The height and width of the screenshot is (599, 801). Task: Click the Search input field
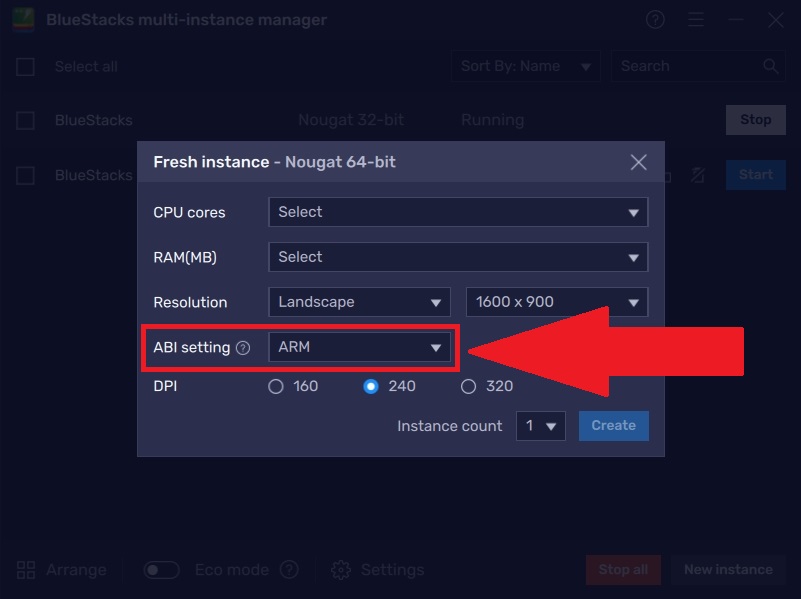click(x=698, y=66)
